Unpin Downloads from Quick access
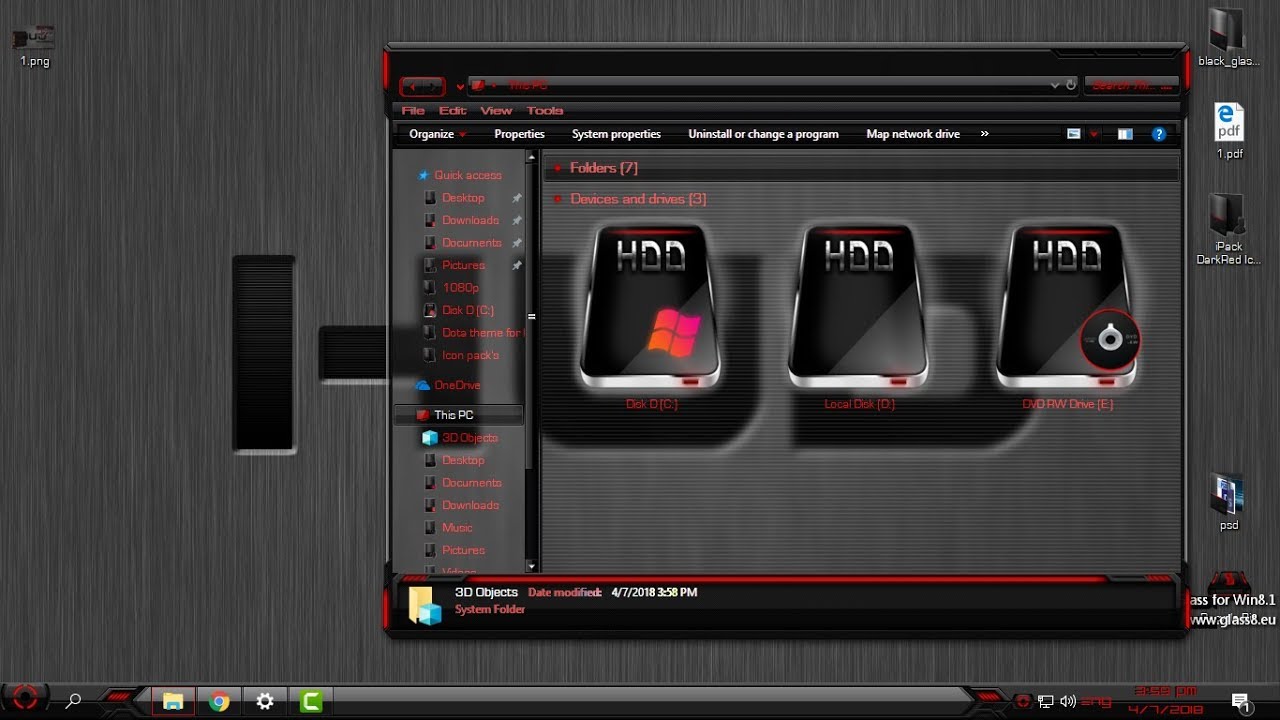 tap(517, 220)
